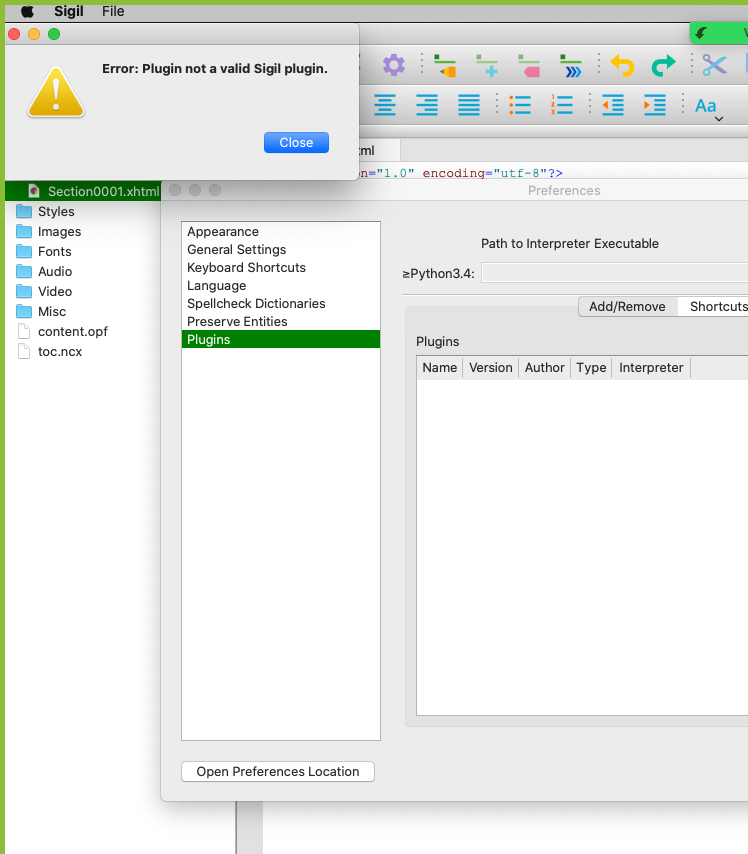Sort plugins table by Interpreter column
Image resolution: width=748 pixels, height=854 pixels.
tap(651, 368)
